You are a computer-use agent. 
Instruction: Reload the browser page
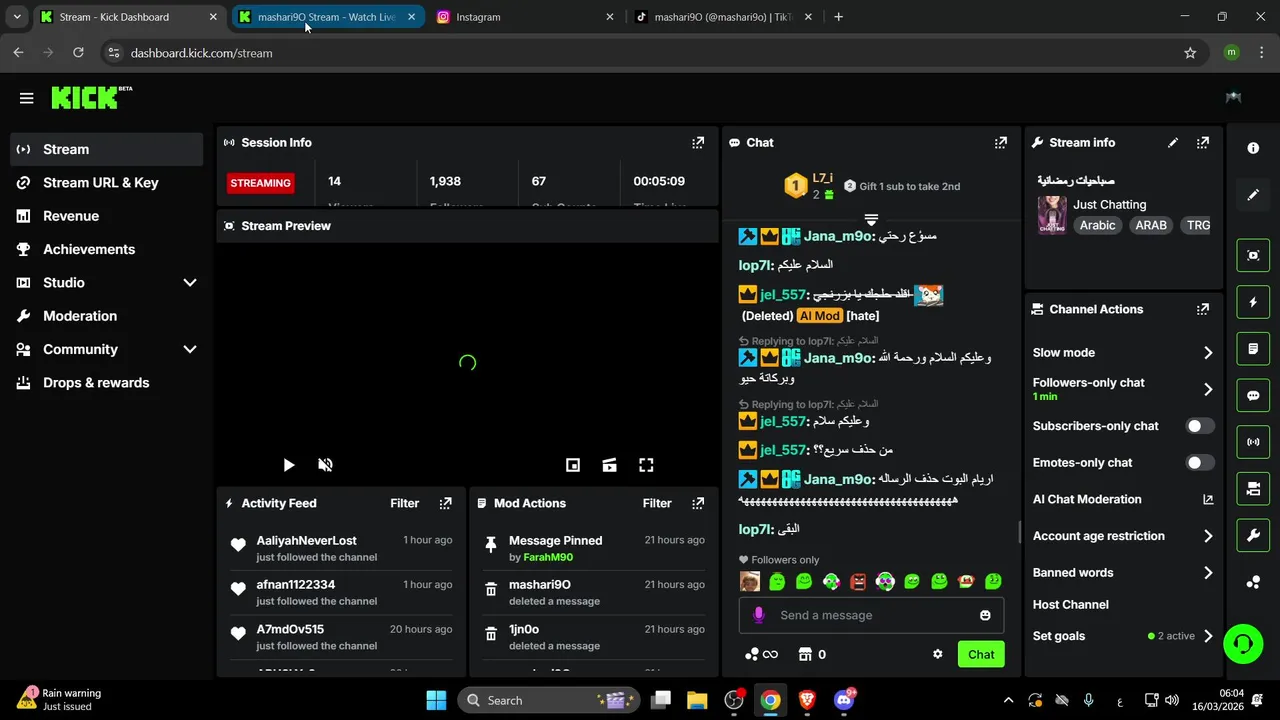click(78, 53)
